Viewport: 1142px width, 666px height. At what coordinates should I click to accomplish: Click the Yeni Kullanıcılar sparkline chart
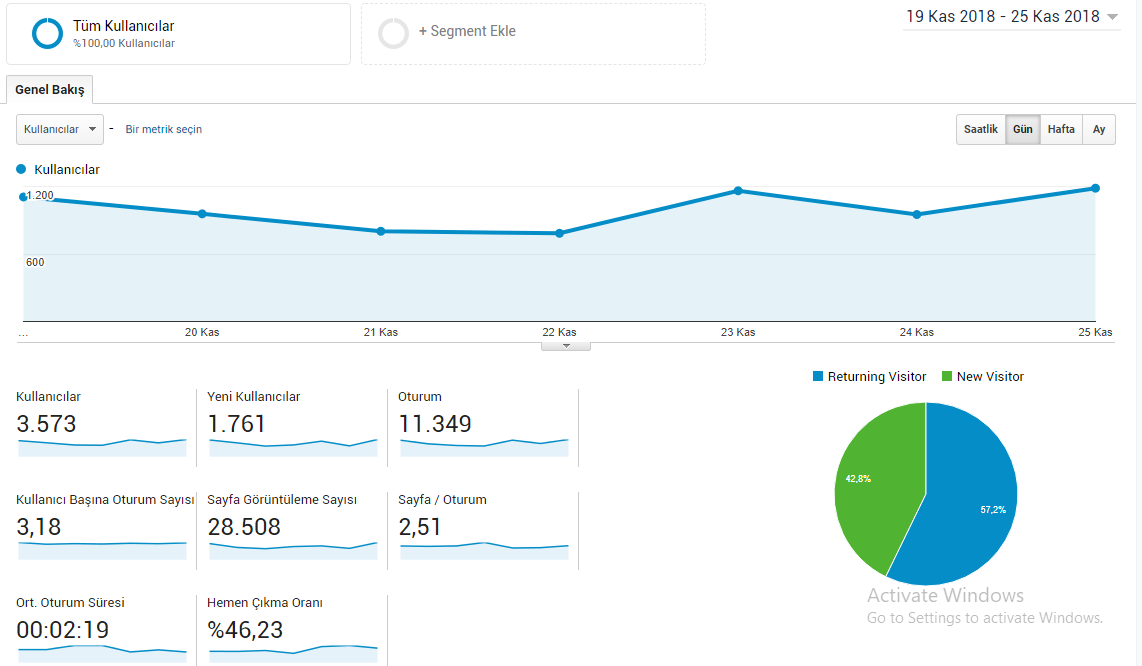click(x=294, y=447)
